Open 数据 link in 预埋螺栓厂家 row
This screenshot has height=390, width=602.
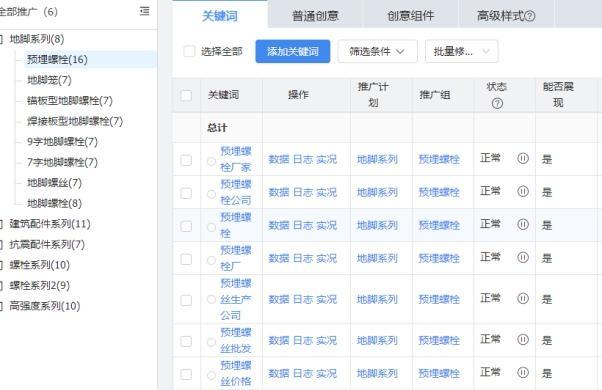click(x=279, y=159)
